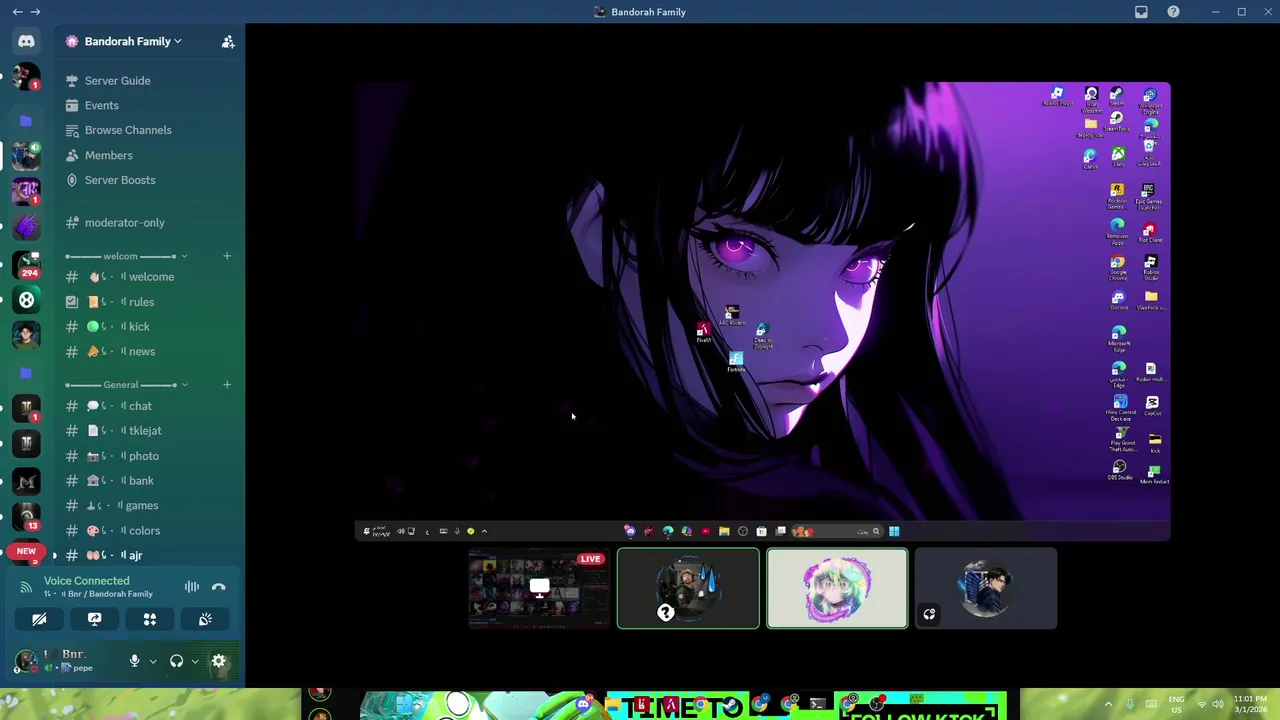Open headphone output options chevron
Screen dimensions: 1280x720
[x=195, y=661]
